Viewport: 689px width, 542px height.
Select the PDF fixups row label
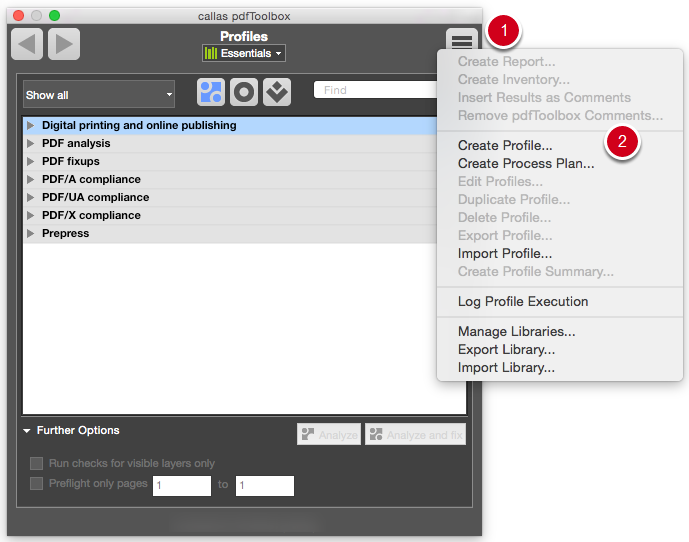[x=71, y=161]
